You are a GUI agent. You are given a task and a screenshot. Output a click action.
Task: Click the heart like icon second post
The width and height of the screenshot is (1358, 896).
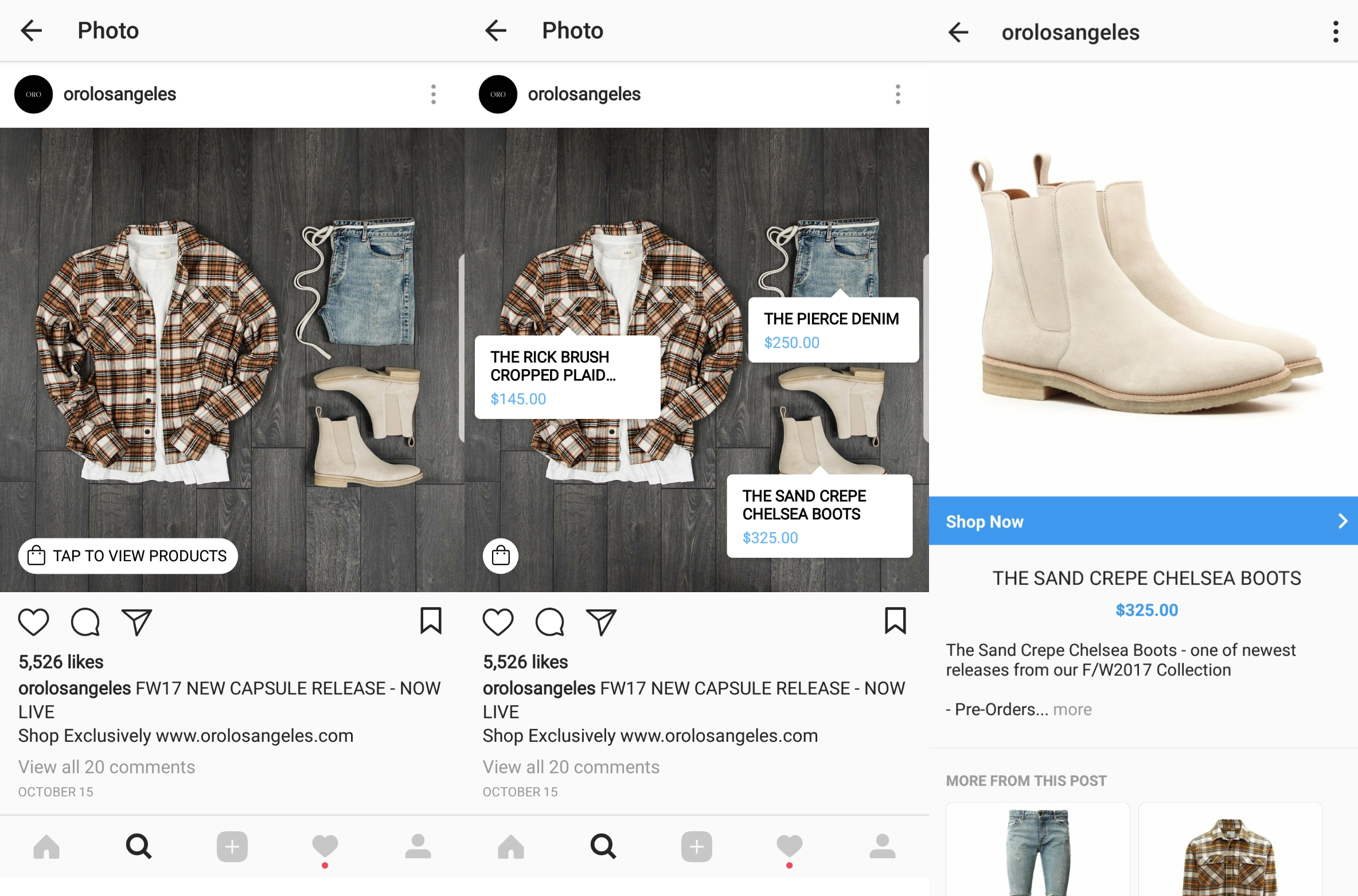click(x=497, y=622)
